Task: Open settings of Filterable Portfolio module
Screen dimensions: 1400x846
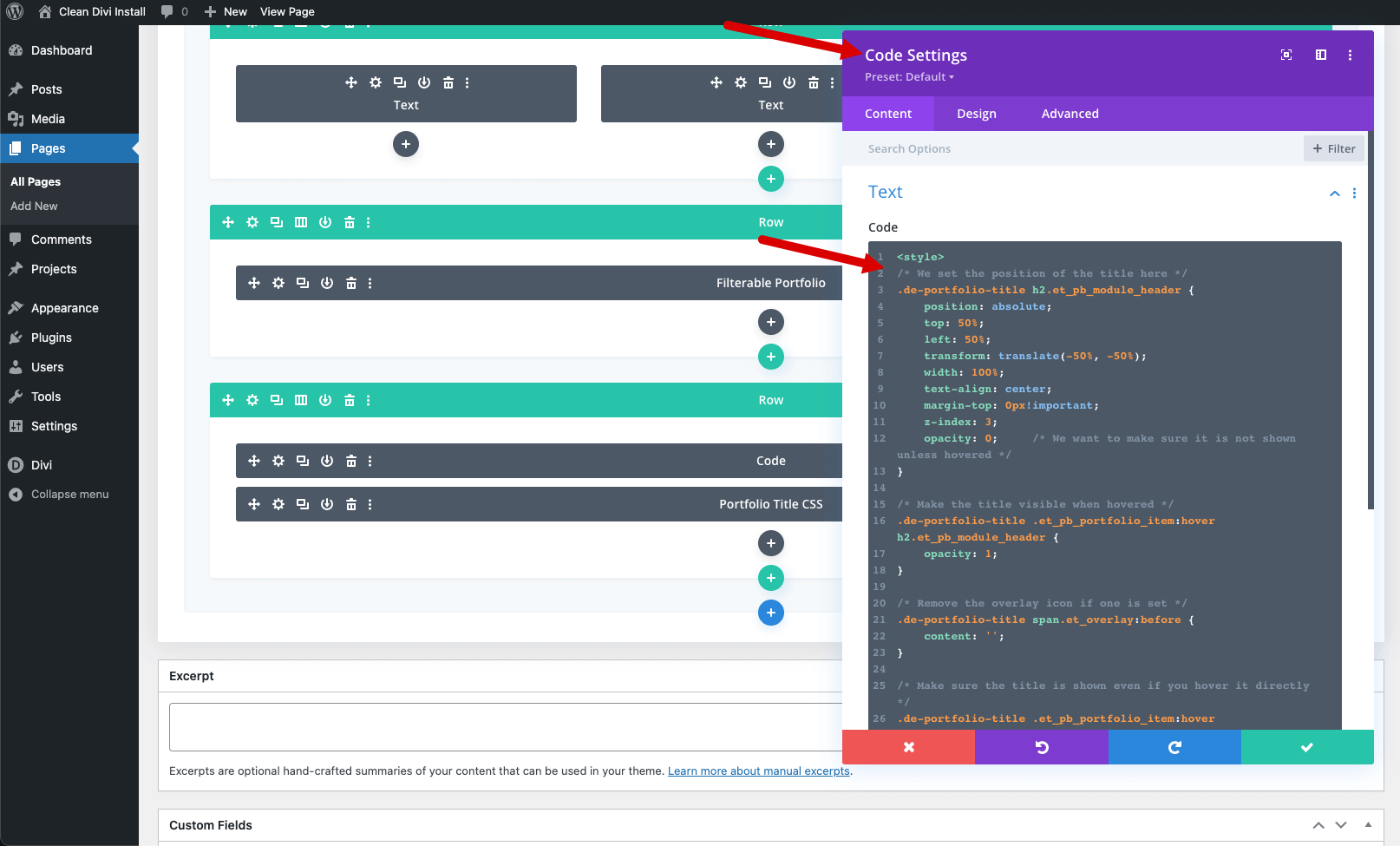Action: [x=278, y=283]
